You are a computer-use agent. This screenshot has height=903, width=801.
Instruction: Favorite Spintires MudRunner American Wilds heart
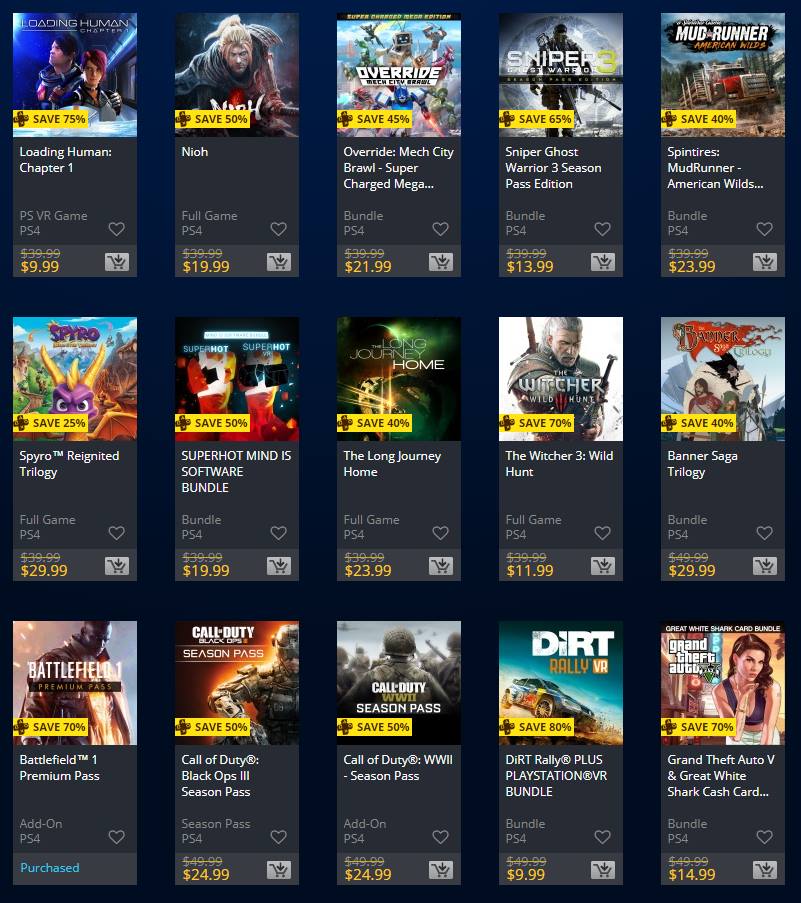(x=765, y=229)
